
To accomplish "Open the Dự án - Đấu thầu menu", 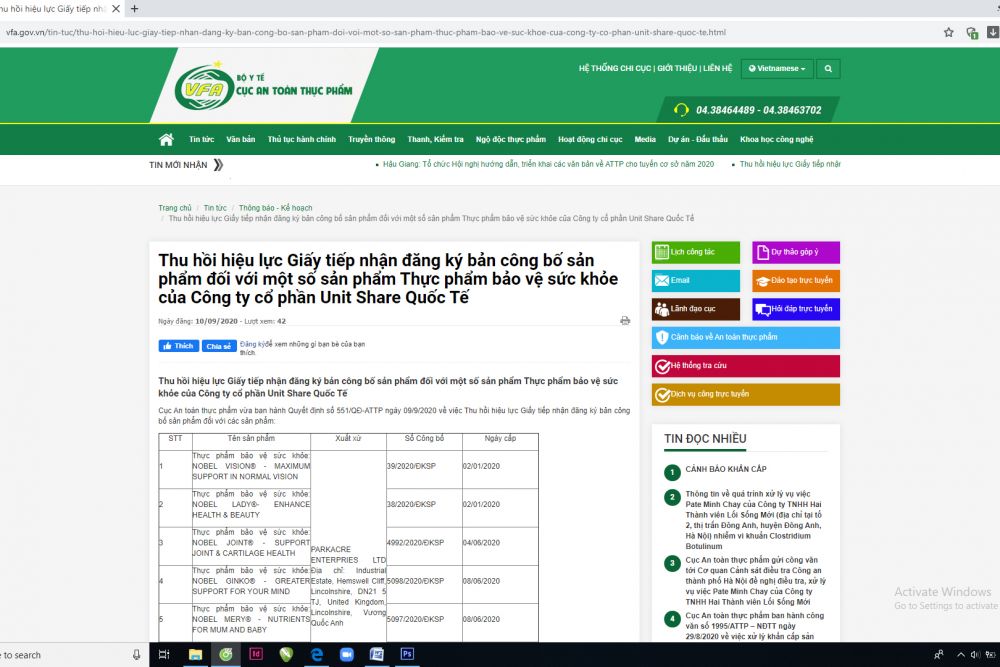I will click(698, 140).
